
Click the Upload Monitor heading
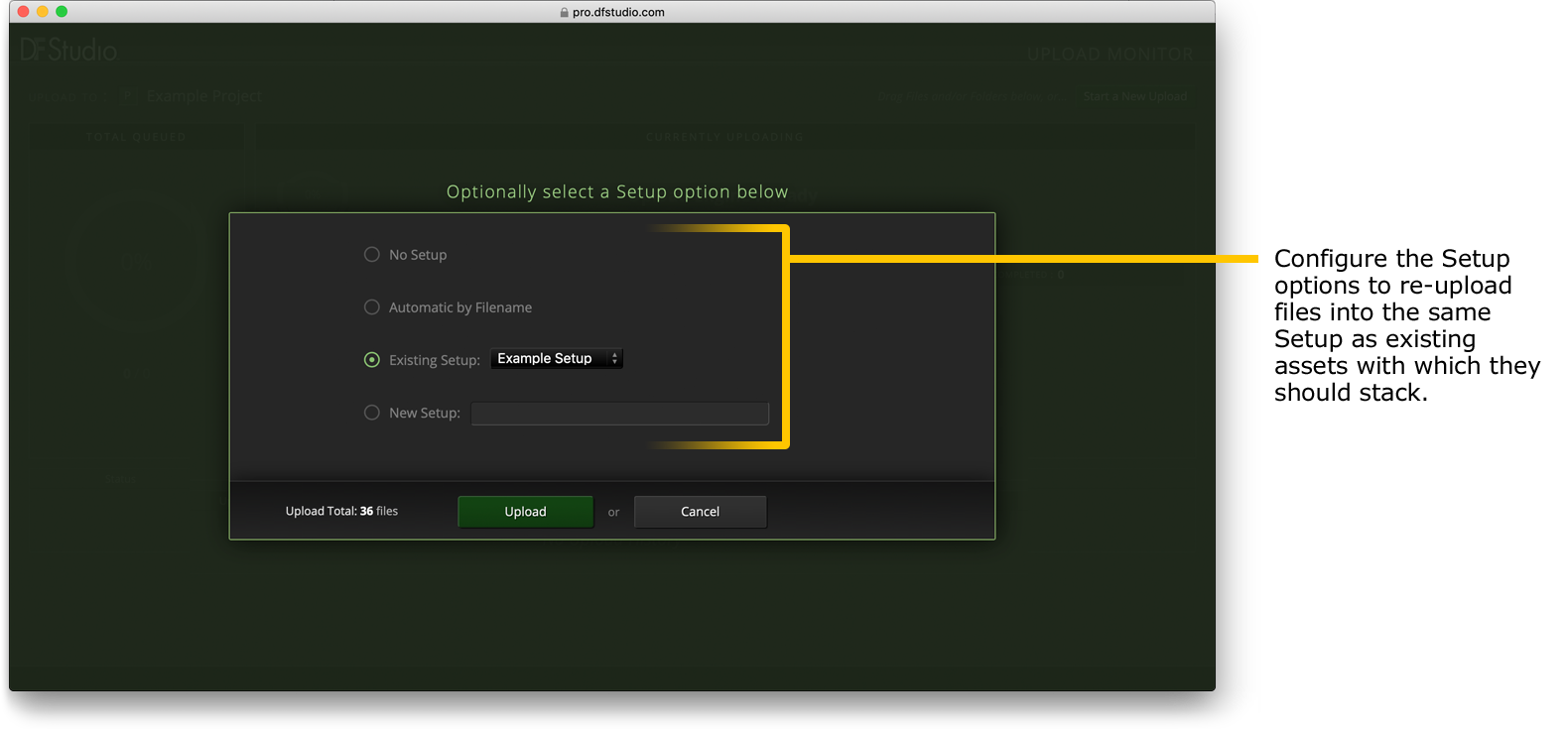coord(1110,55)
